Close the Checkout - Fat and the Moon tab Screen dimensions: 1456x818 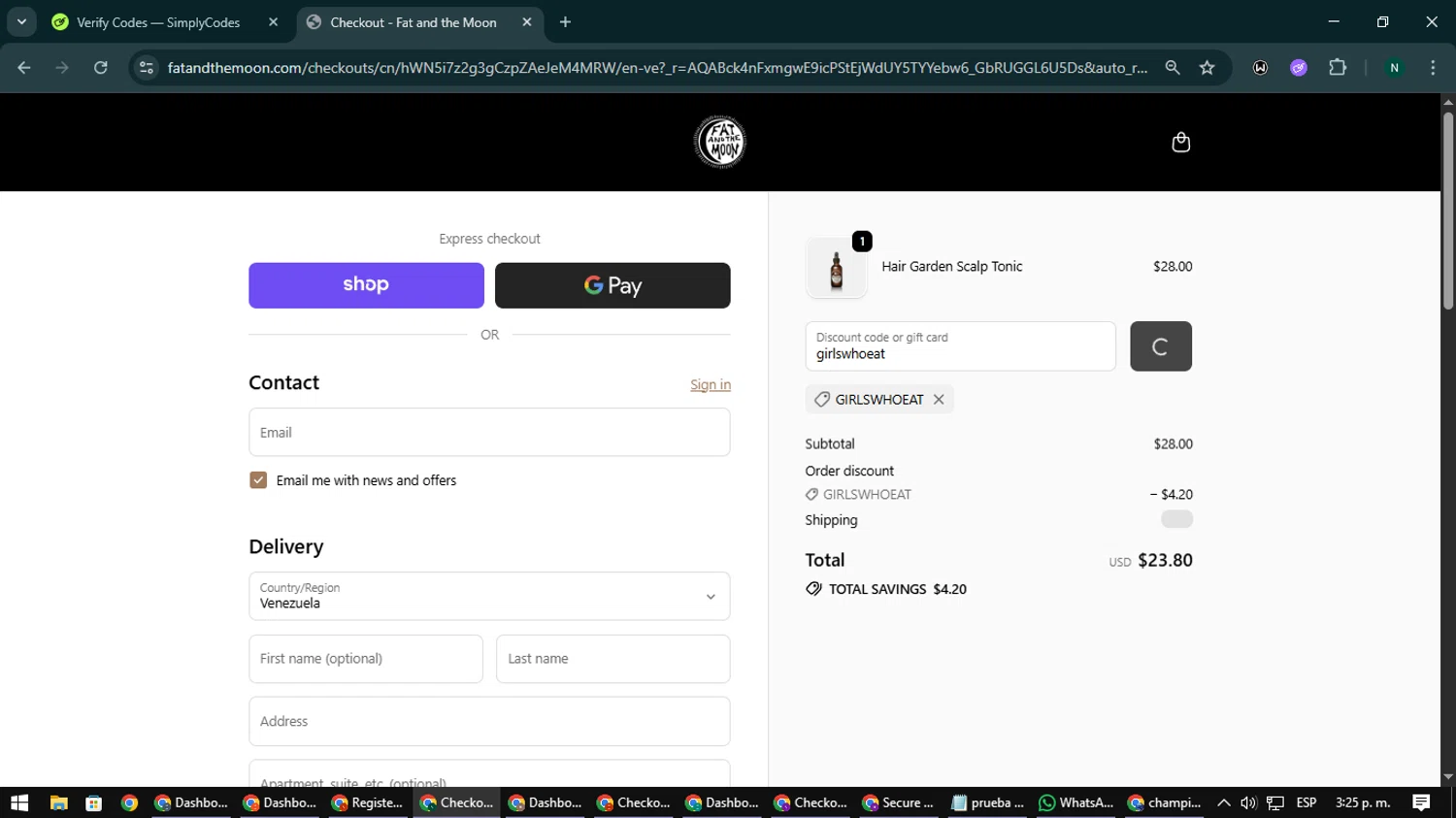point(527,22)
